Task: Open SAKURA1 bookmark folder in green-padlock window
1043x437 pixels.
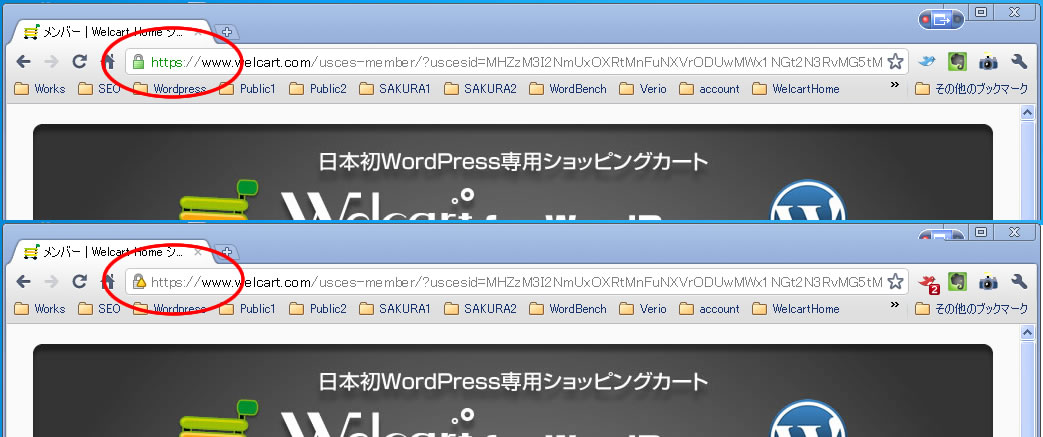Action: pyautogui.click(x=394, y=88)
